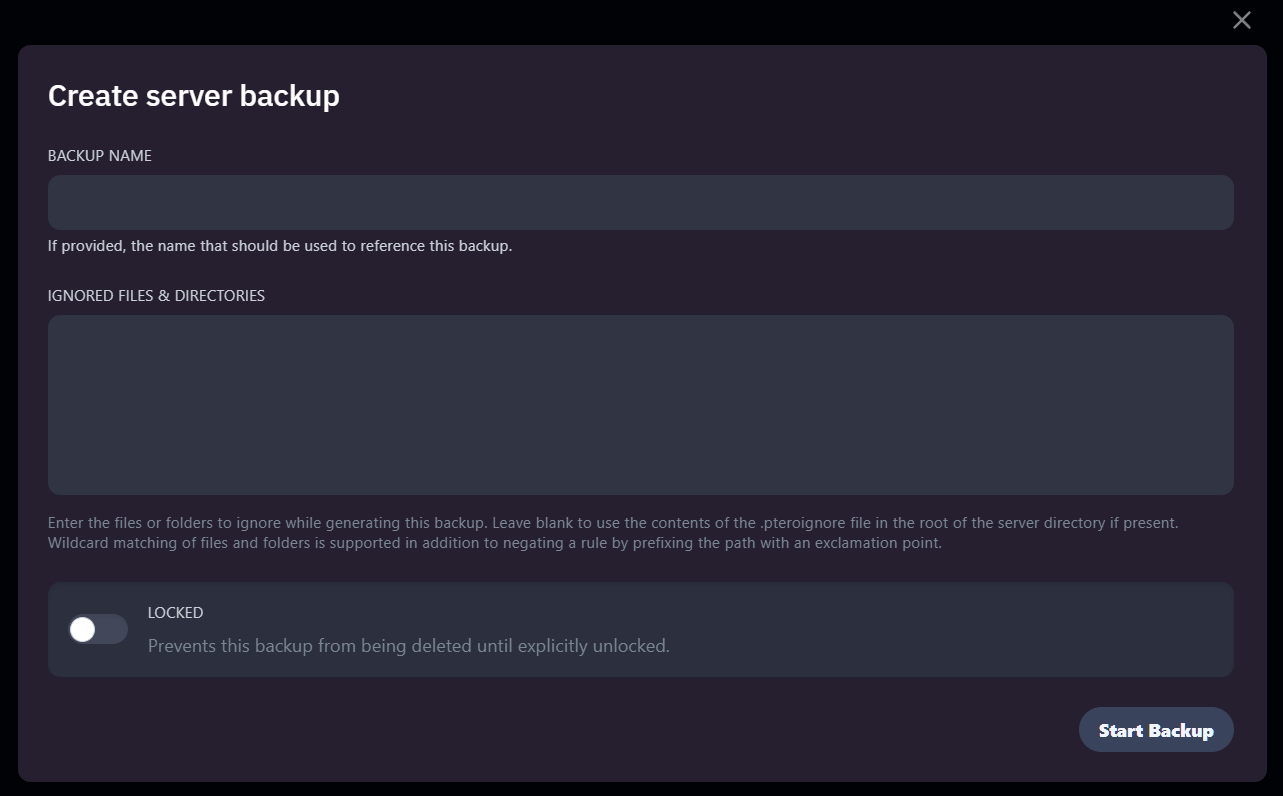Activate the round toggle knob
Screen dimensions: 1283x796
click(84, 629)
